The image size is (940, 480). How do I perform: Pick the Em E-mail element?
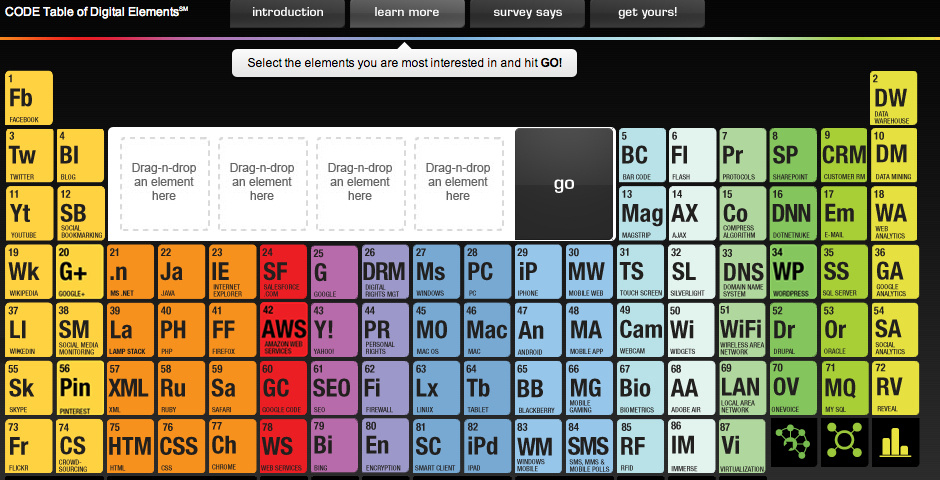point(845,213)
